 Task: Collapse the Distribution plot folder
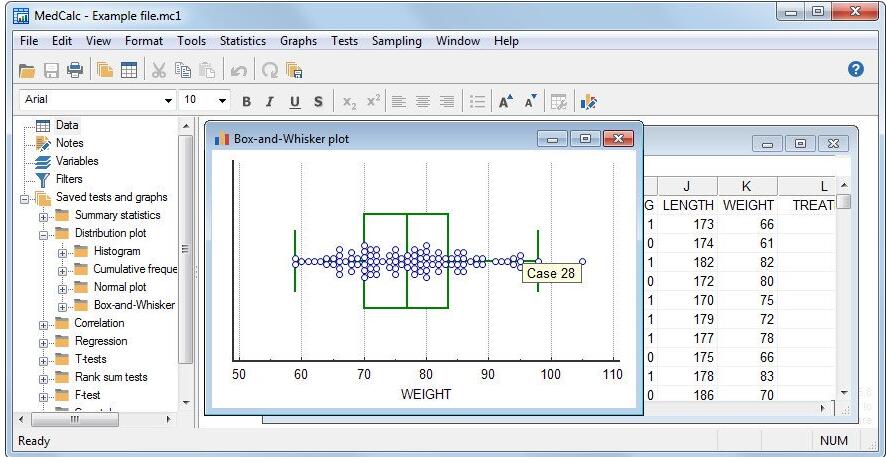[43, 235]
